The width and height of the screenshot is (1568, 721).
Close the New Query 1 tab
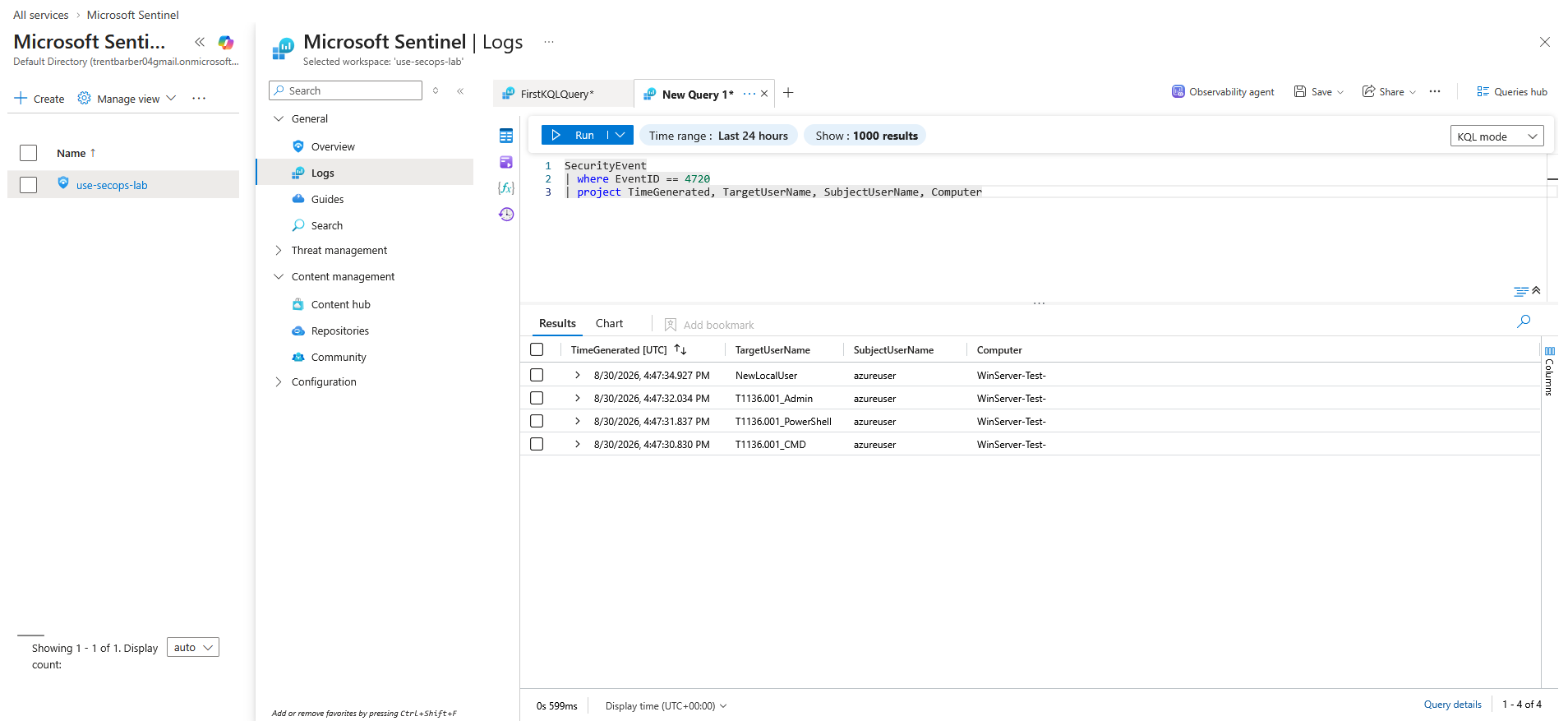click(x=764, y=94)
